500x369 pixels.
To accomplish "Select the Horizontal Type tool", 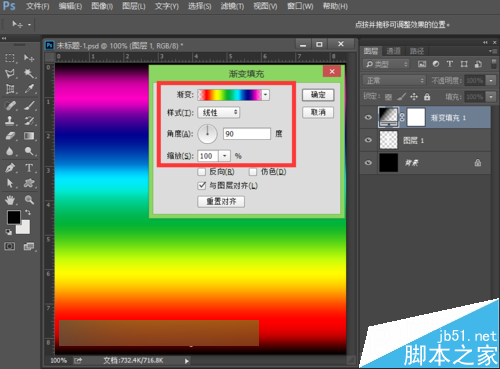I will [29, 168].
